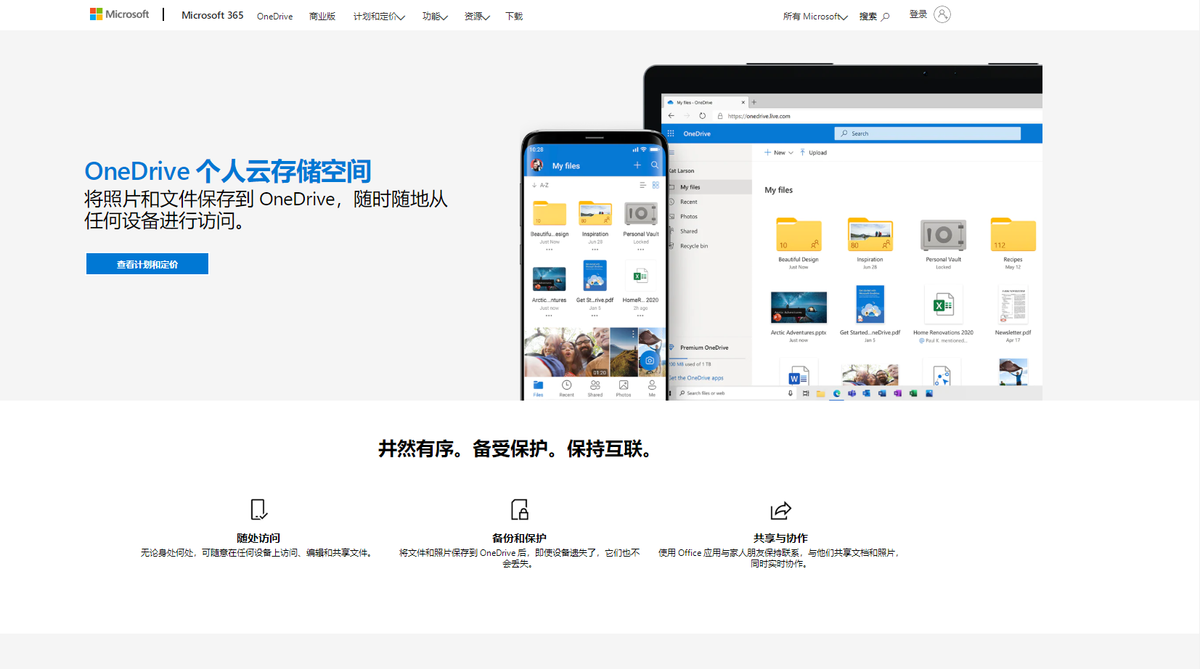Expand the 所有 Microsoft dropdown
Screen dimensions: 1200x669
click(815, 17)
